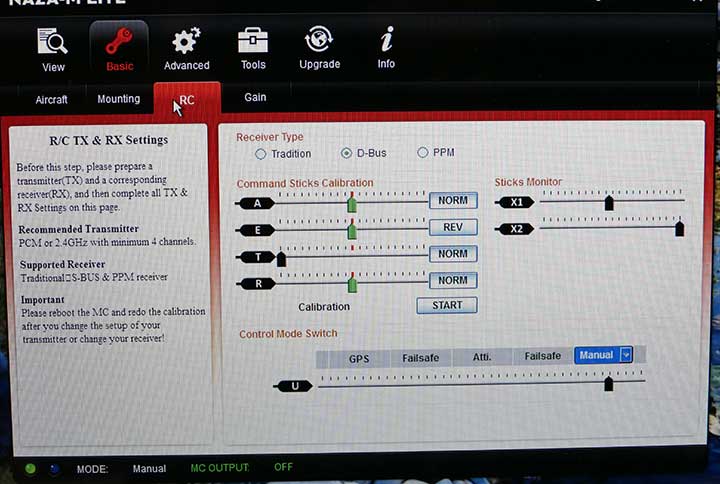Click the 'Receiver Type' section label
This screenshot has width=720, height=484.
pyautogui.click(x=270, y=137)
